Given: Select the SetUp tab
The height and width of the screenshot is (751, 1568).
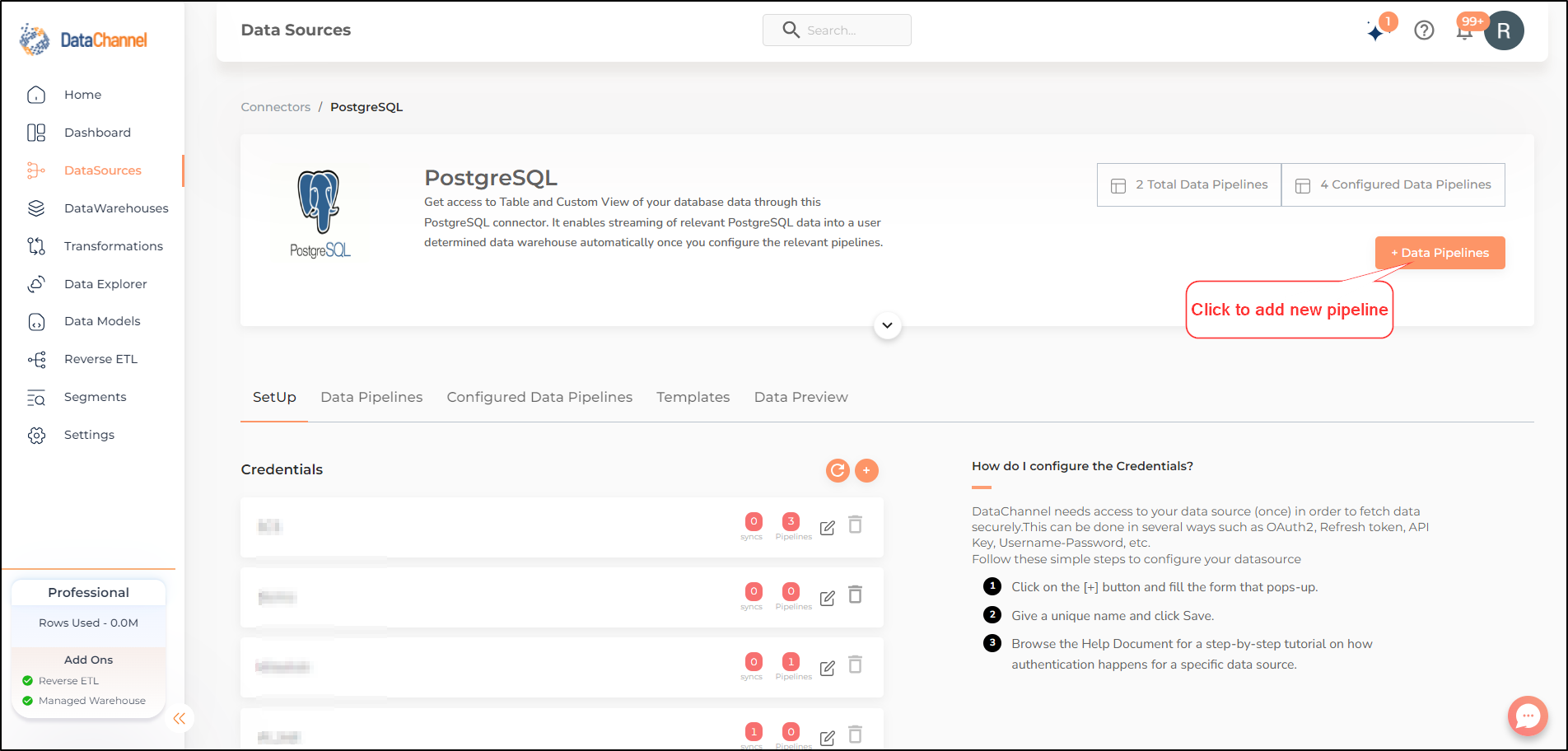Looking at the screenshot, I should click(274, 397).
